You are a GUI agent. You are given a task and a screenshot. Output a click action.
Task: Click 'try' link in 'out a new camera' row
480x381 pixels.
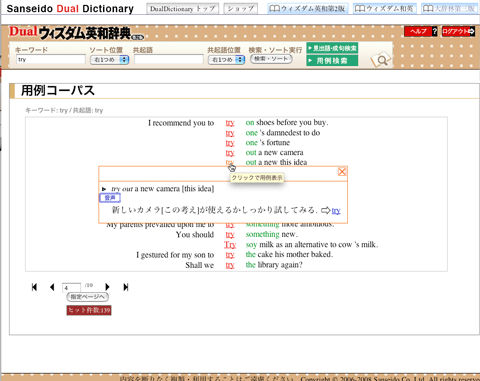pyautogui.click(x=230, y=153)
